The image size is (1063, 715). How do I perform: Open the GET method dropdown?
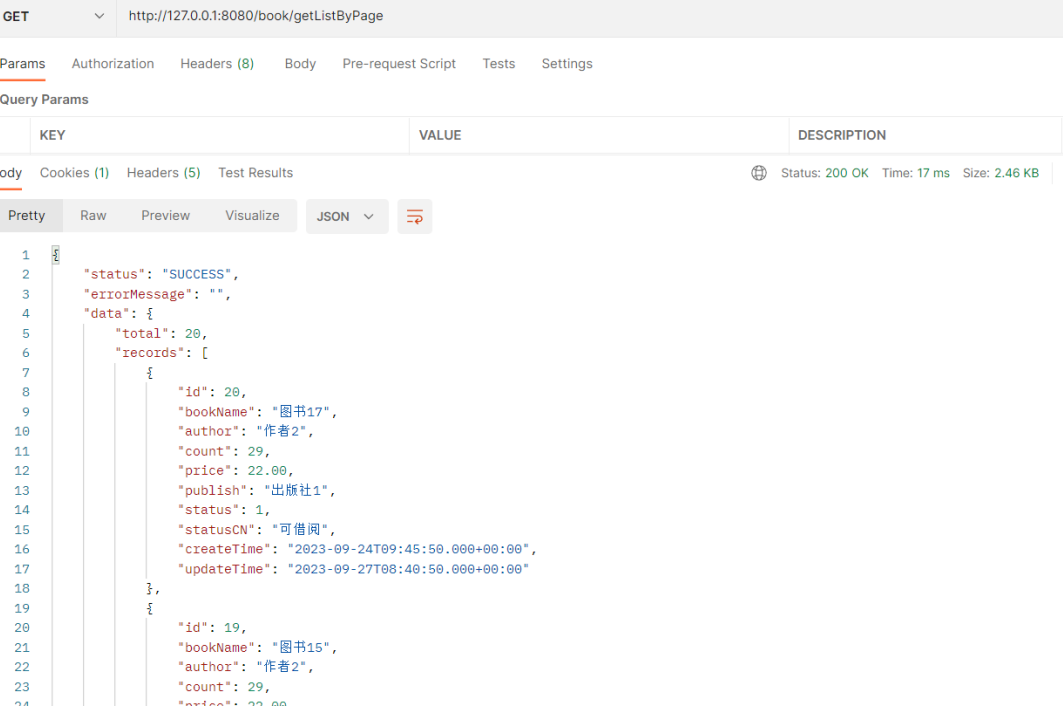click(53, 16)
